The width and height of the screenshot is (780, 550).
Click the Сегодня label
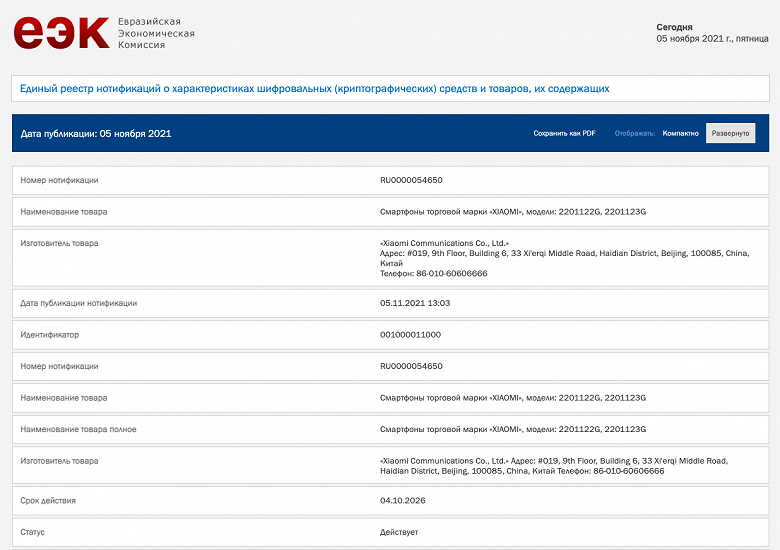click(x=674, y=27)
